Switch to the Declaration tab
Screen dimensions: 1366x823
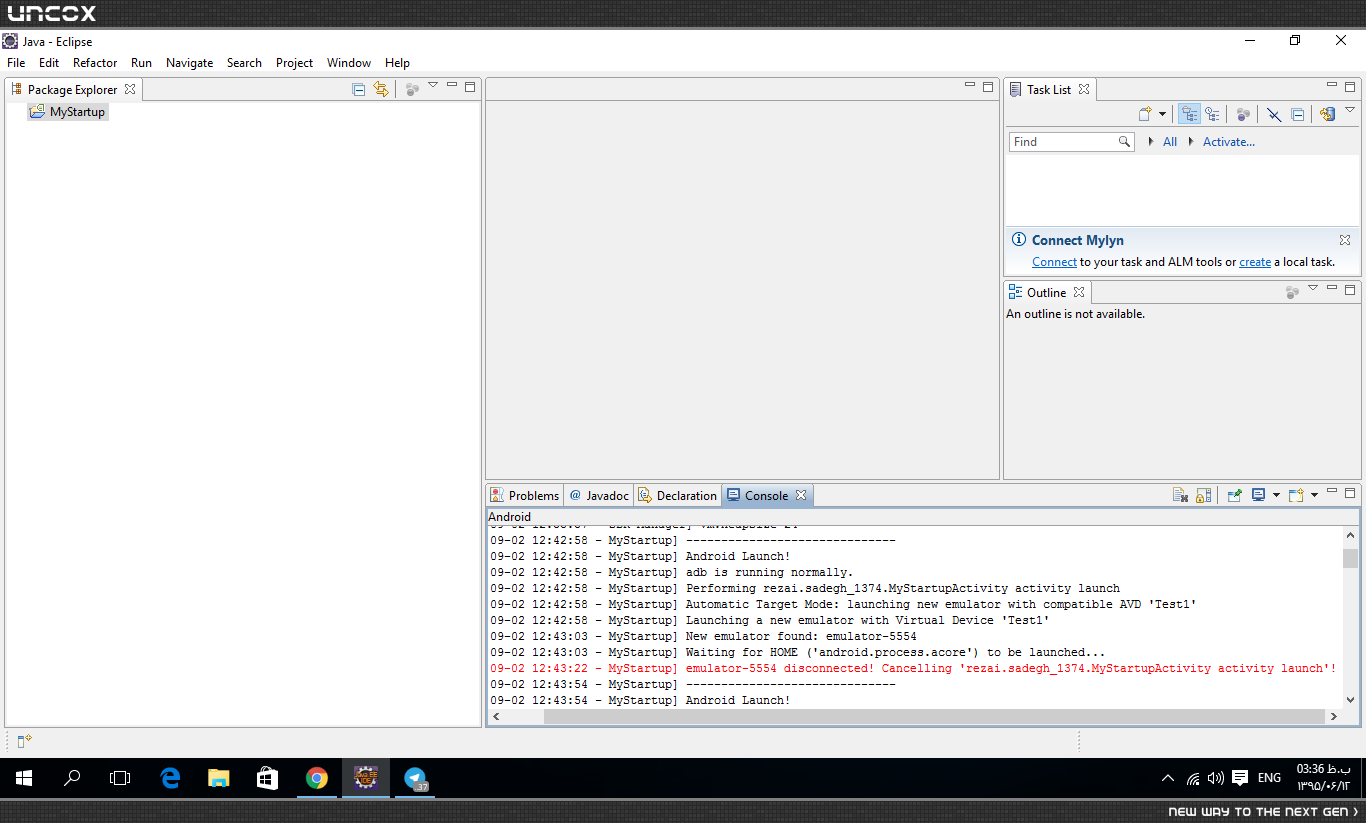pos(678,495)
